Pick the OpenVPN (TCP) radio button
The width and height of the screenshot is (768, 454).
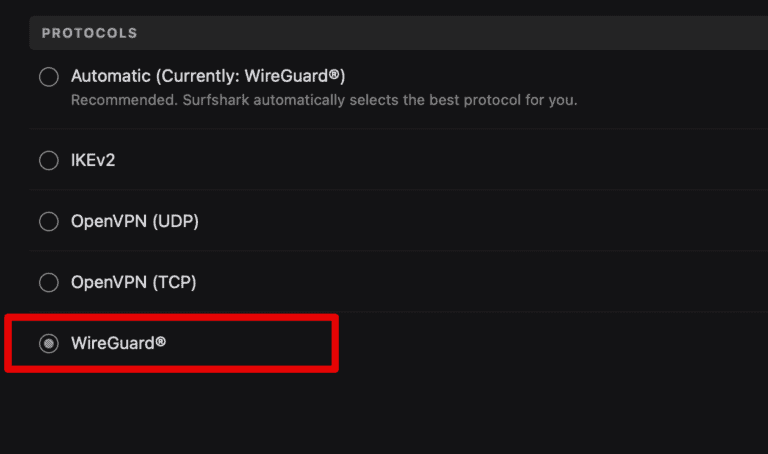(48, 283)
